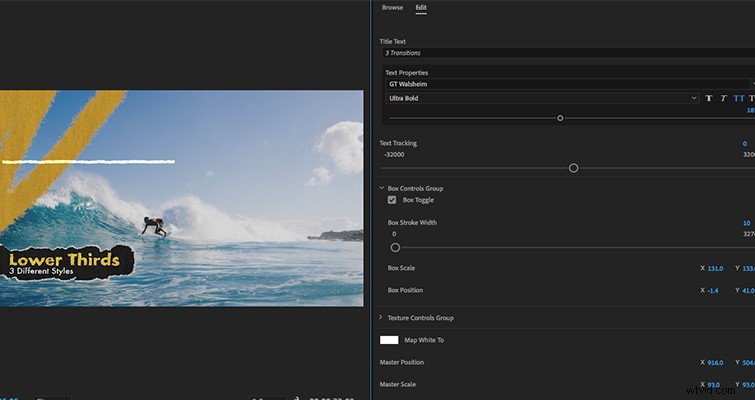Click the Text Tracking slider handle
Screen dimensions: 755x400
573,168
